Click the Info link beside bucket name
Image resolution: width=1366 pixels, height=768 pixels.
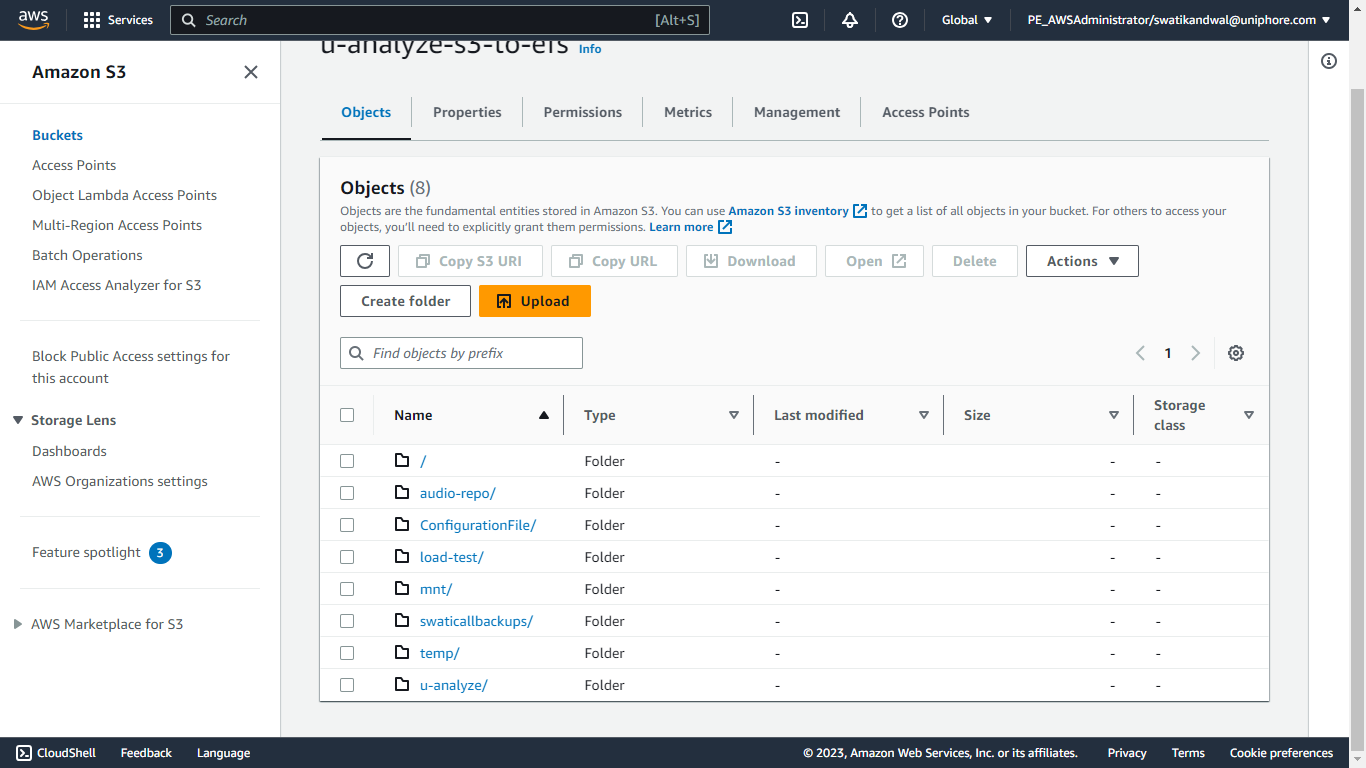(x=590, y=48)
